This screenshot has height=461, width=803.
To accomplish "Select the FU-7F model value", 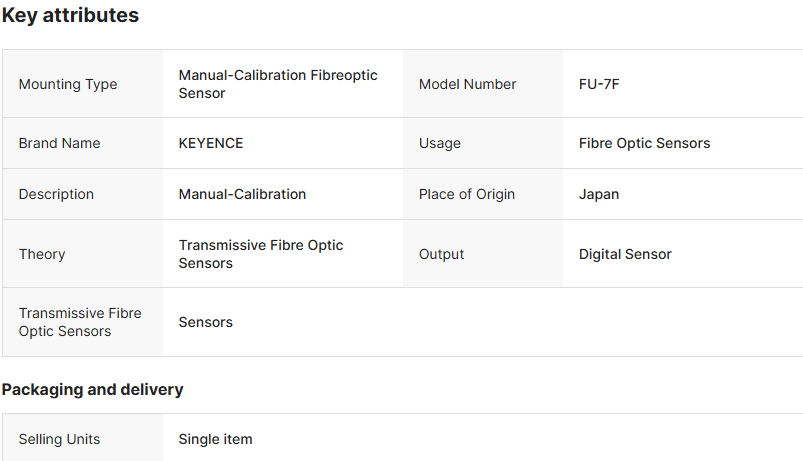I will click(599, 85).
